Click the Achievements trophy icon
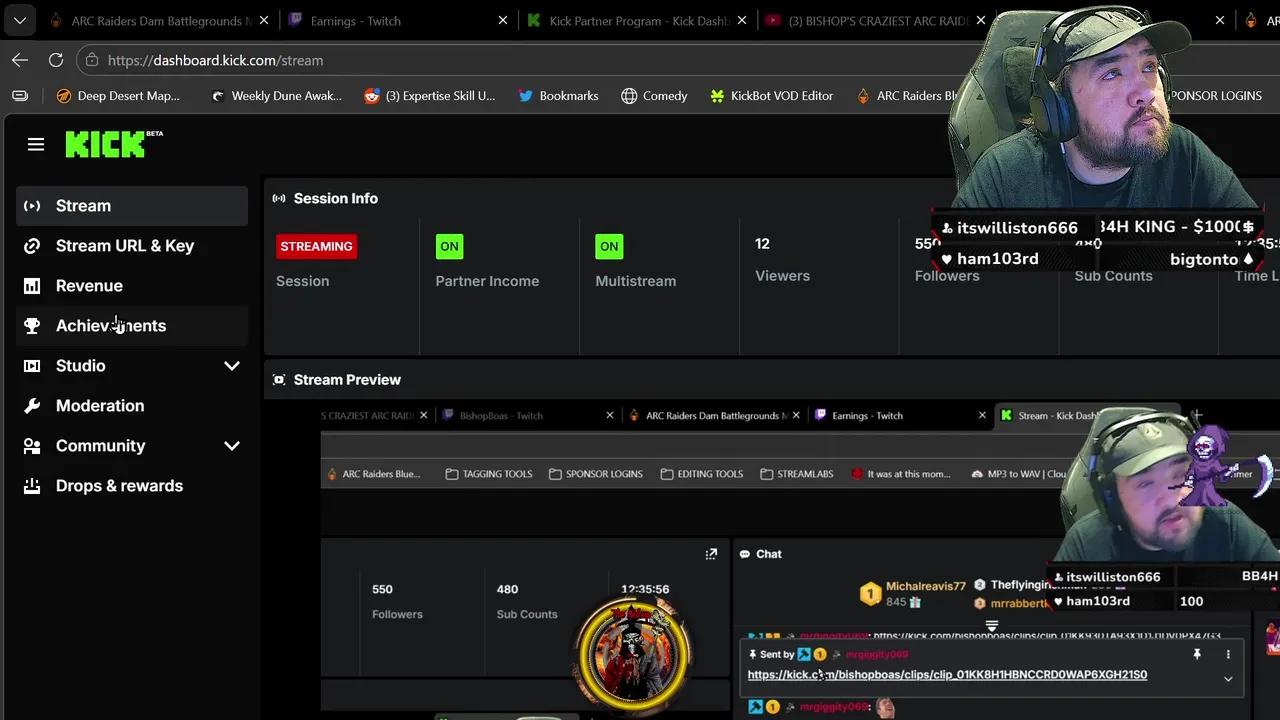1280x720 pixels. pyautogui.click(x=31, y=326)
